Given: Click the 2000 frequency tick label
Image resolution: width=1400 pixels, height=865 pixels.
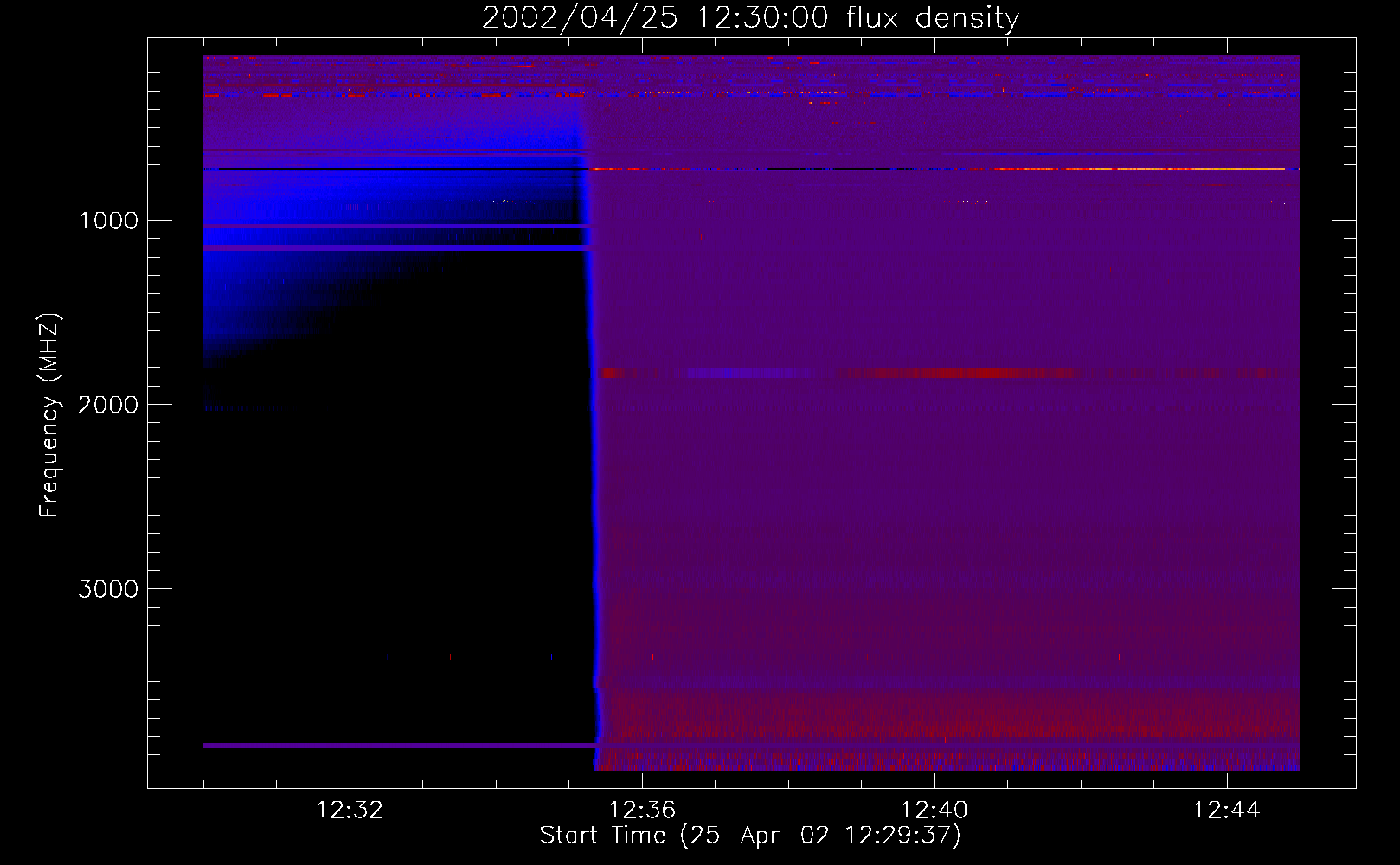Looking at the screenshot, I should pos(108,405).
